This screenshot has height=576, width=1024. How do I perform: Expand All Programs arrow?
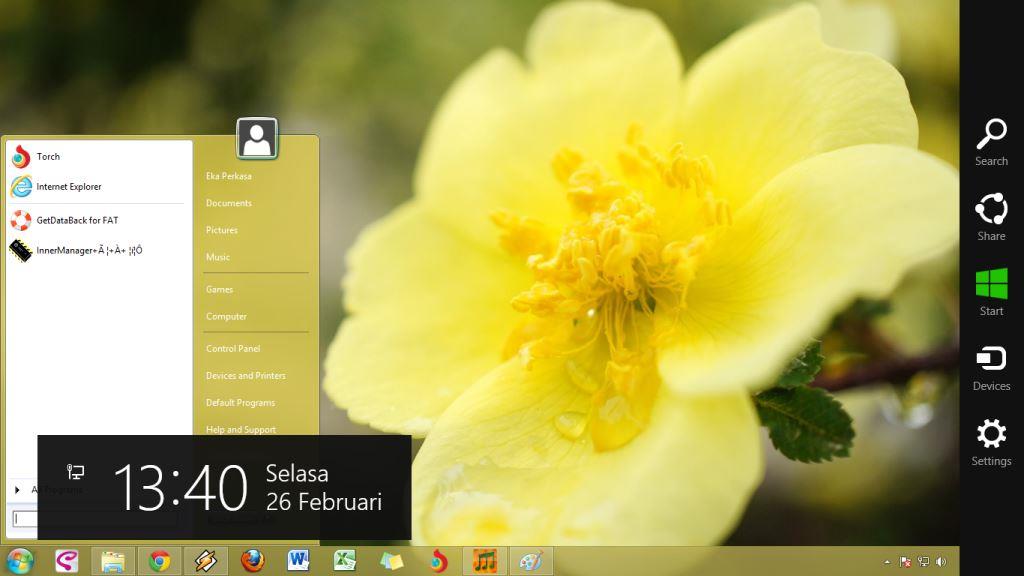point(17,489)
